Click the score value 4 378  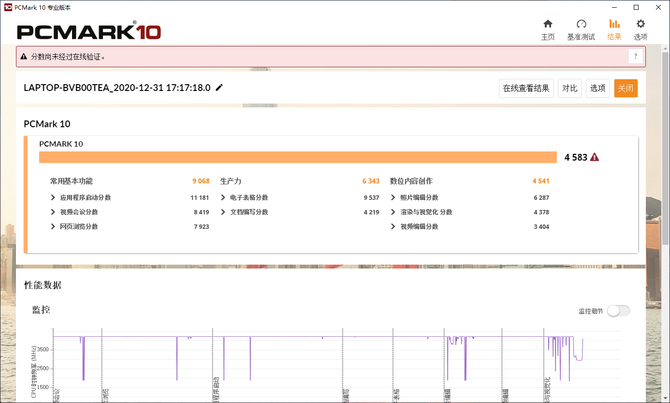541,212
